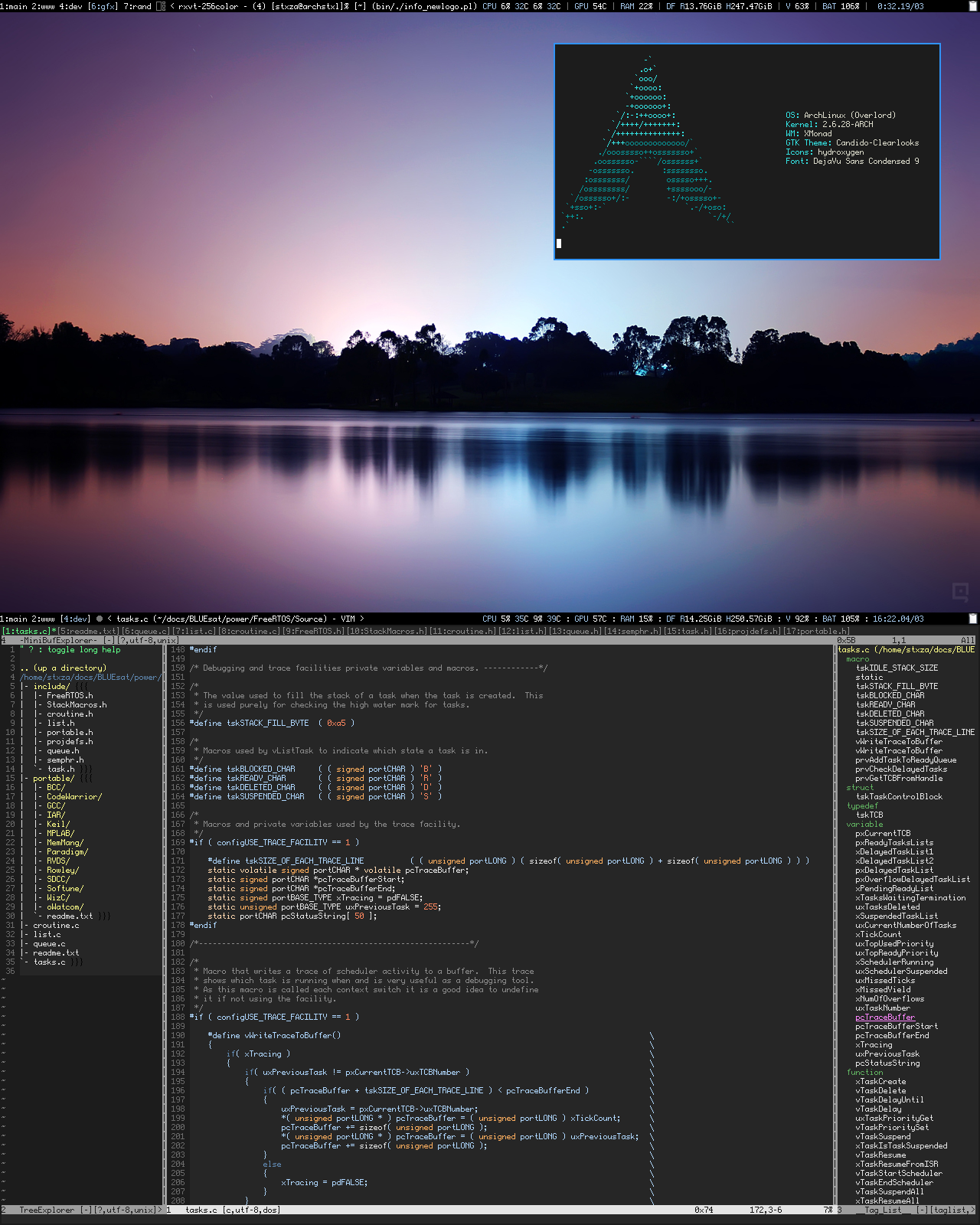
Task: Click the tasks.c file header in taglist
Action: tap(906, 650)
